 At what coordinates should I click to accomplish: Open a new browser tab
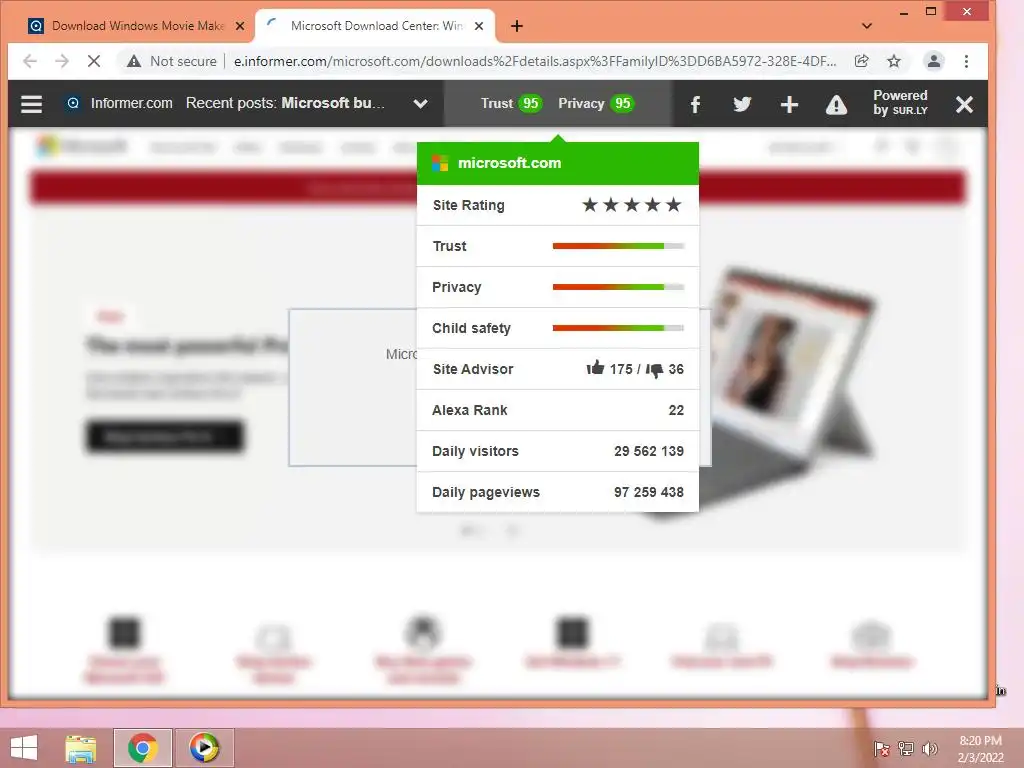tap(517, 26)
